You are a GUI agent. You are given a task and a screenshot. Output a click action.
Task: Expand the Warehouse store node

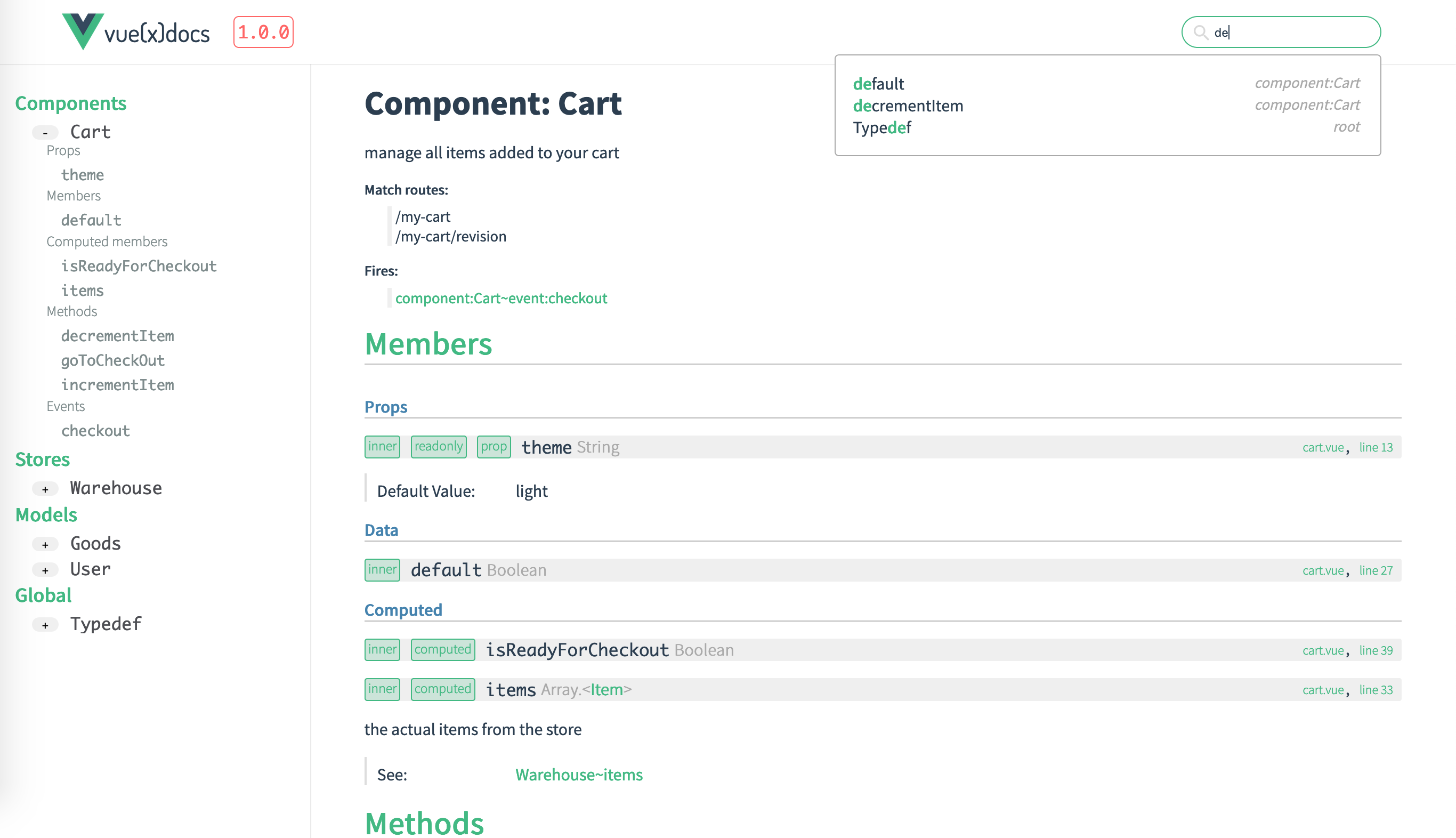45,489
